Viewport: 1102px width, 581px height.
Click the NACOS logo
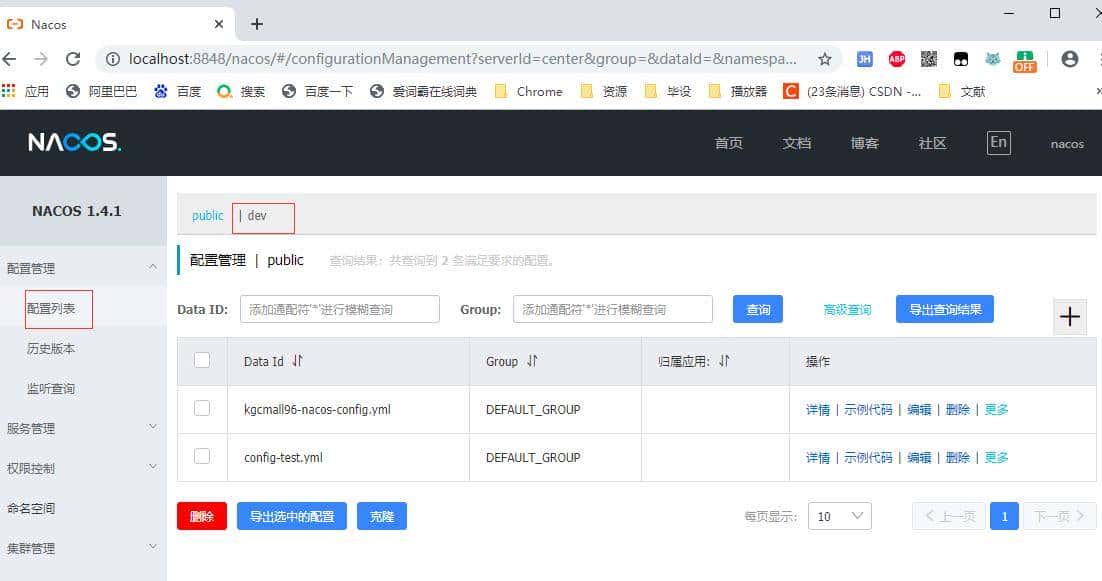[75, 141]
